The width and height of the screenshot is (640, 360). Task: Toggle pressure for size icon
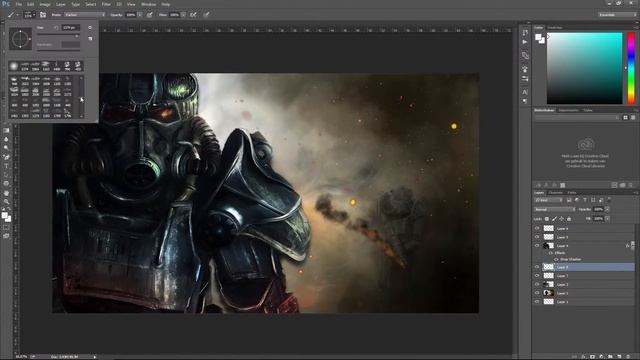coord(207,15)
